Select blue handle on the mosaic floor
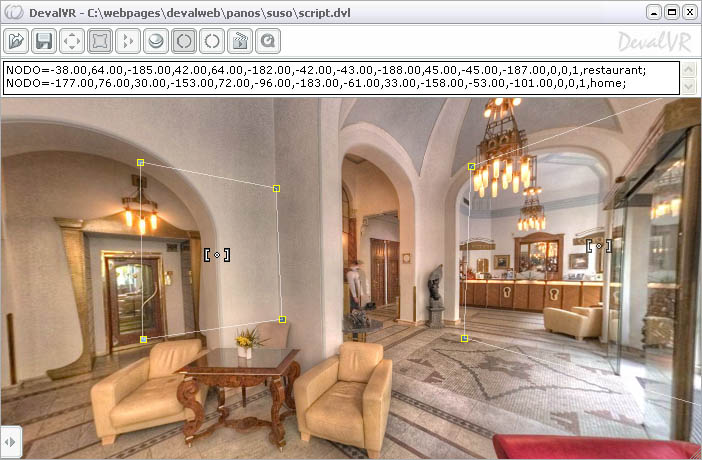This screenshot has height=460, width=702. 465,339
